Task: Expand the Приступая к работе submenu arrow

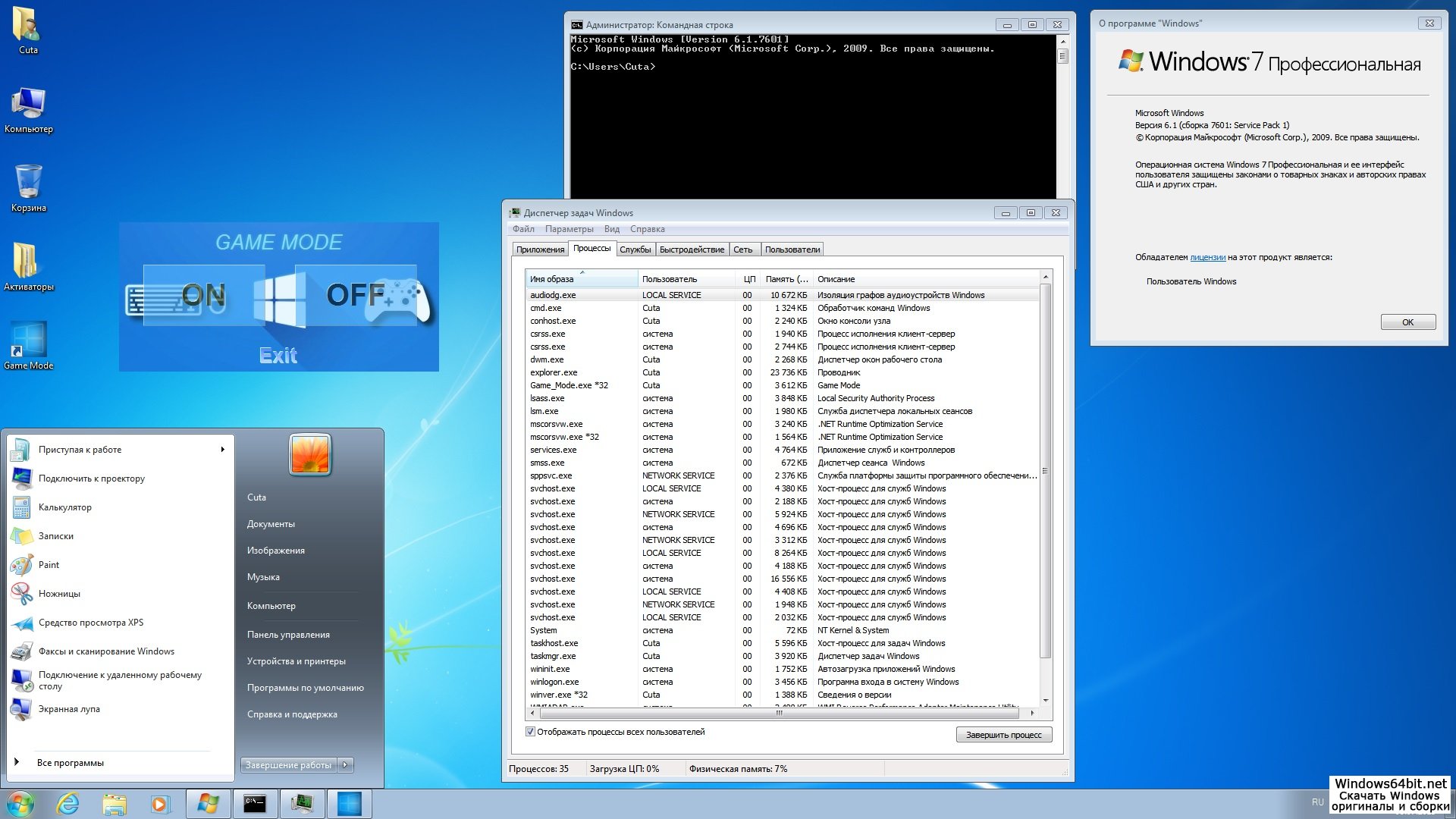Action: point(222,450)
